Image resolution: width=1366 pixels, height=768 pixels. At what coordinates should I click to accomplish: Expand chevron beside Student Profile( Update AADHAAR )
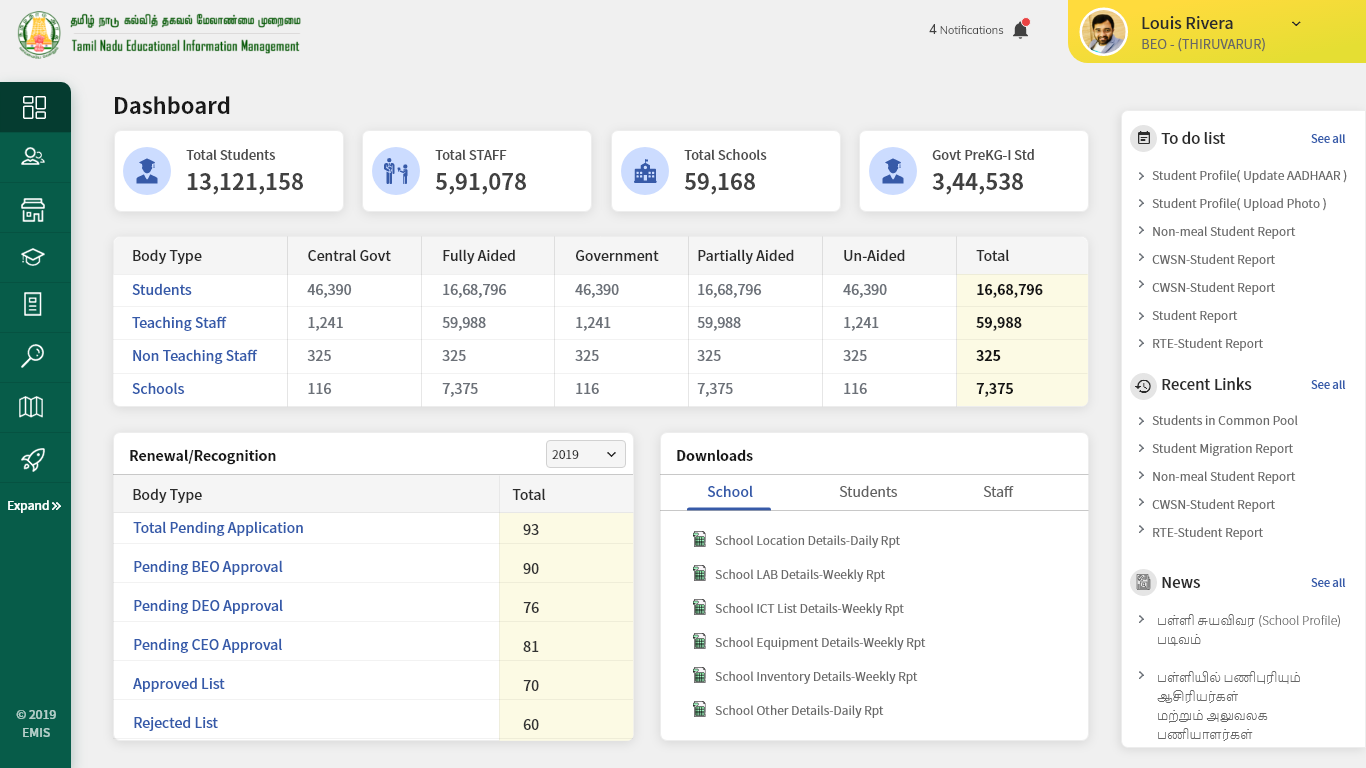point(1141,175)
